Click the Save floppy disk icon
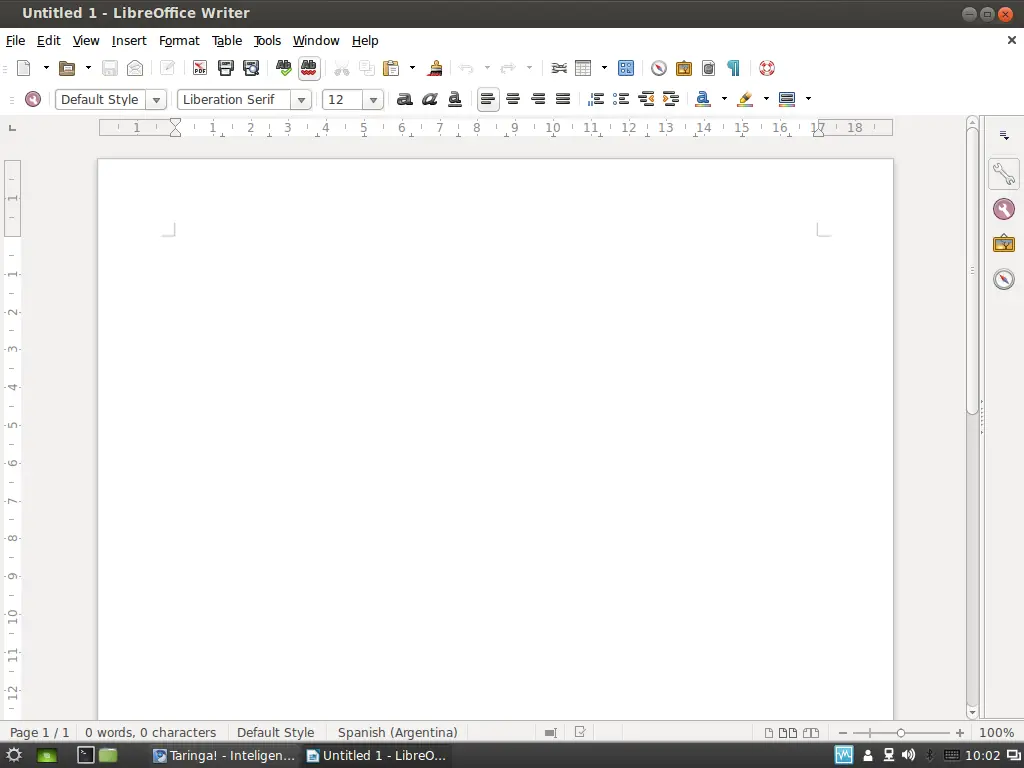This screenshot has width=1024, height=768. [110, 68]
